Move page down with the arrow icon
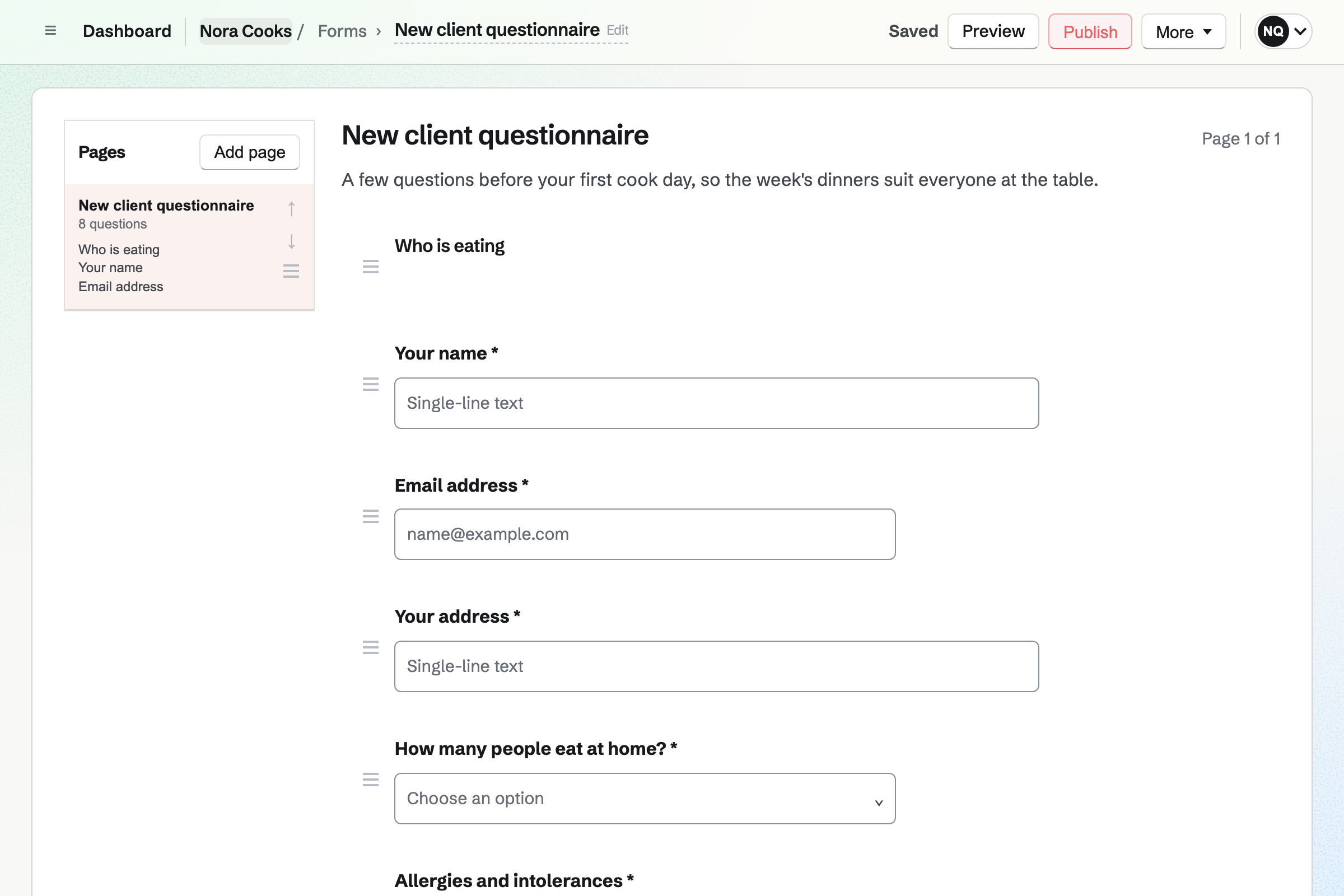This screenshot has width=1344, height=896. click(x=291, y=242)
